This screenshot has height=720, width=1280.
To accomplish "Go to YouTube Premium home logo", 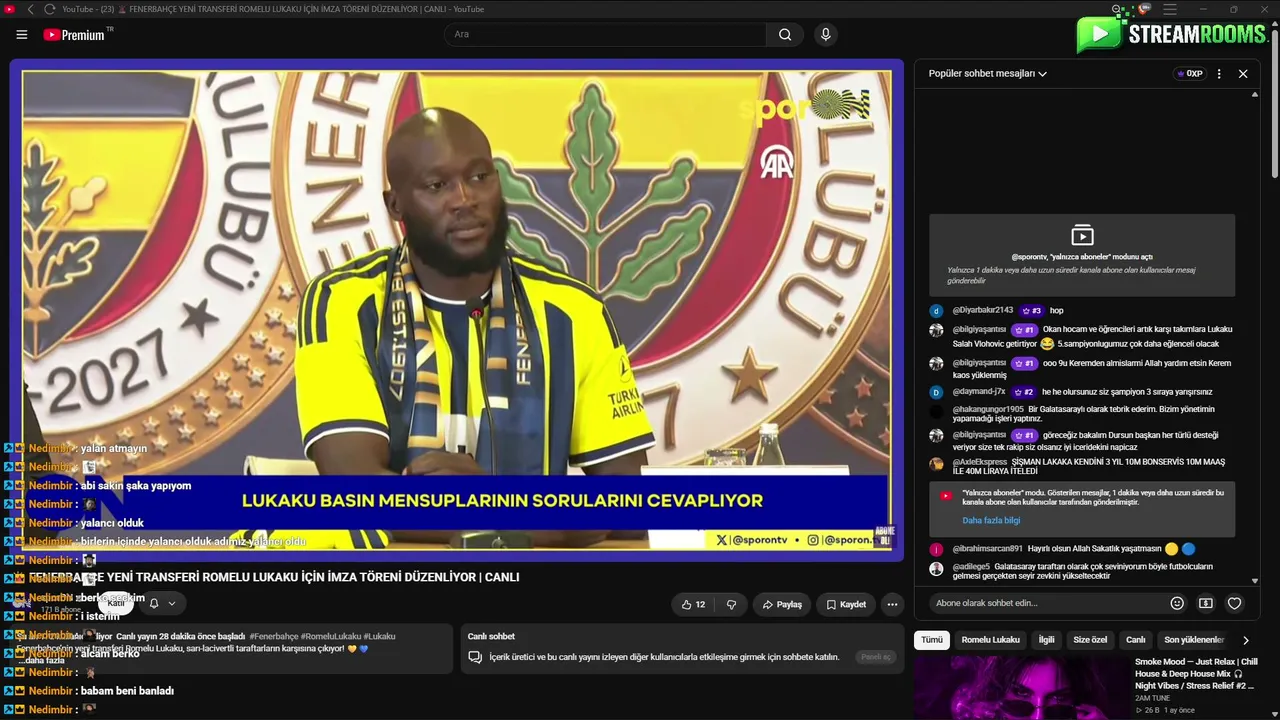I will pos(73,34).
